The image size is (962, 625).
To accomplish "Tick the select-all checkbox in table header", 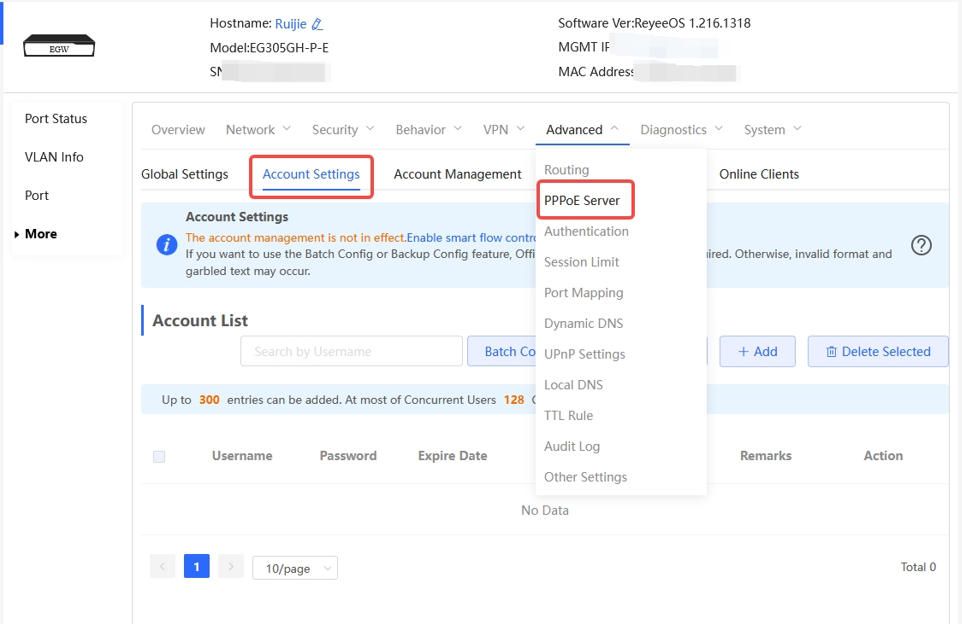I will (x=159, y=457).
